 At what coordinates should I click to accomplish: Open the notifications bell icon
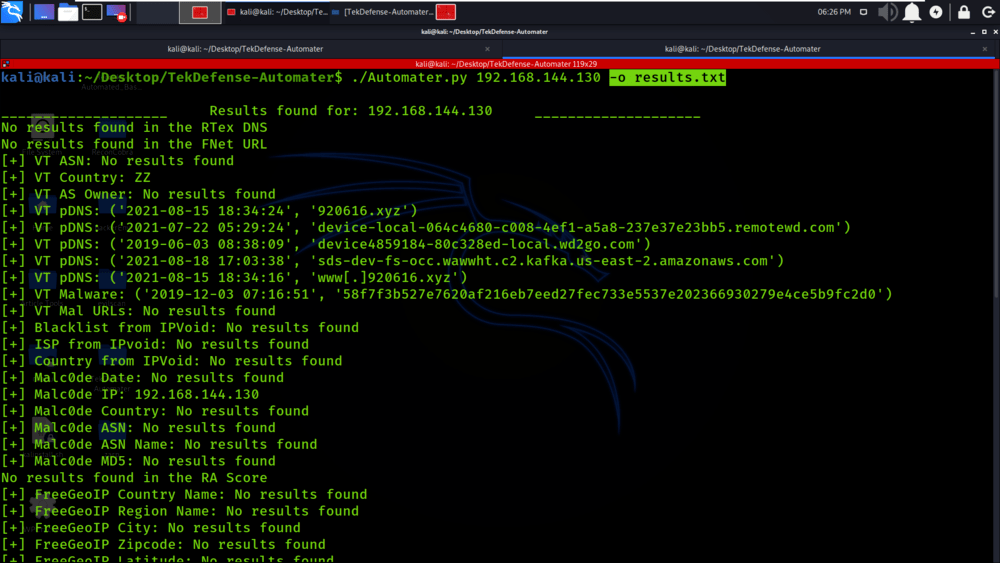pos(912,12)
